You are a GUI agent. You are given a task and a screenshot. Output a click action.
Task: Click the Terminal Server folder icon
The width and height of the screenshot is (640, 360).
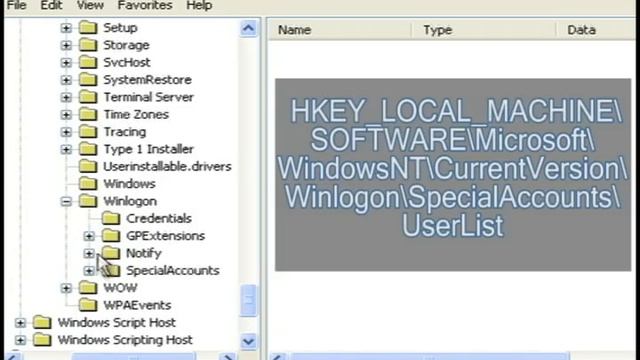[x=88, y=97]
